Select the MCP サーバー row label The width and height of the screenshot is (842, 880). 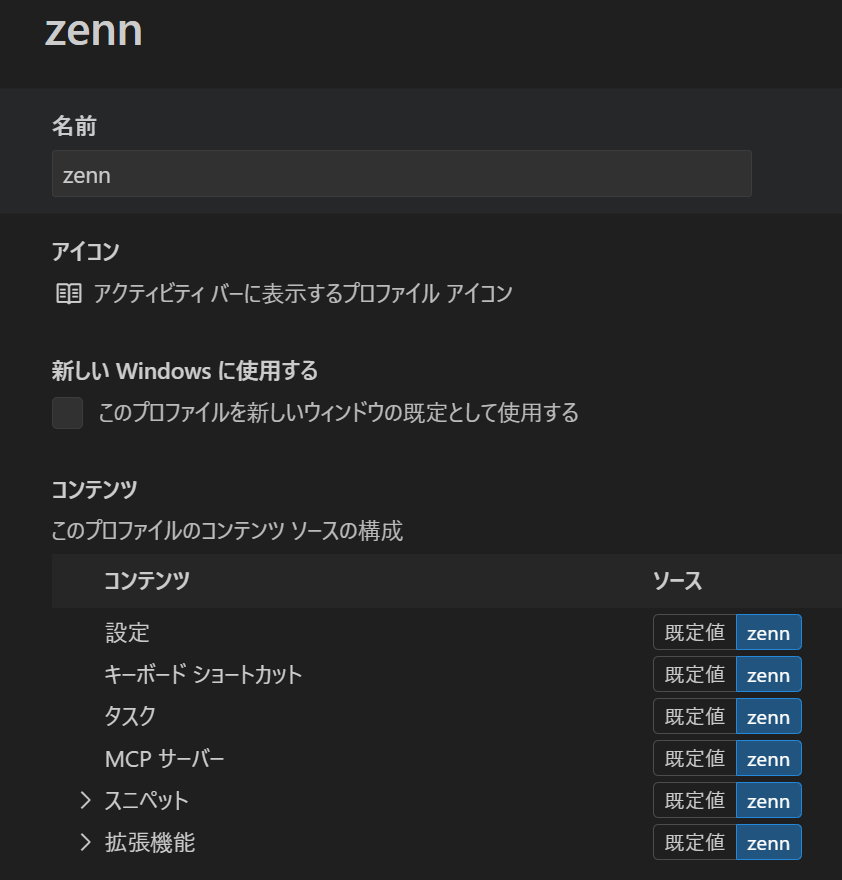164,759
